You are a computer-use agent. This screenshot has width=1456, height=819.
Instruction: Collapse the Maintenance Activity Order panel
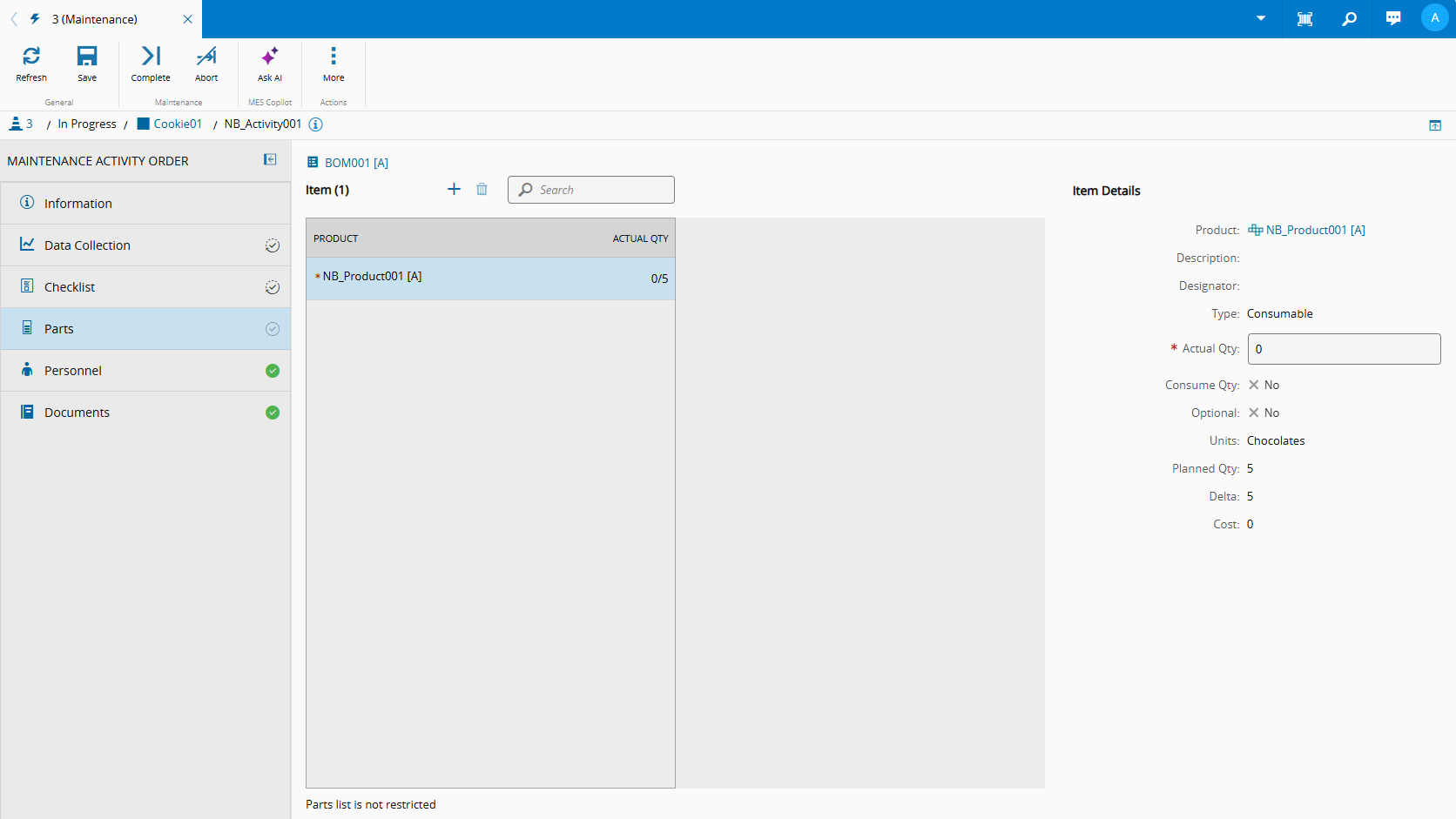(270, 160)
